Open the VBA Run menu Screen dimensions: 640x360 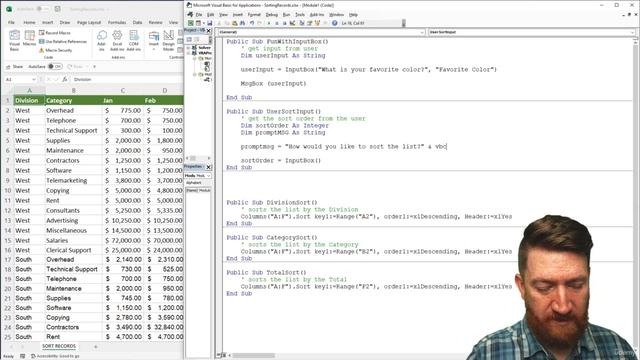[287, 15]
